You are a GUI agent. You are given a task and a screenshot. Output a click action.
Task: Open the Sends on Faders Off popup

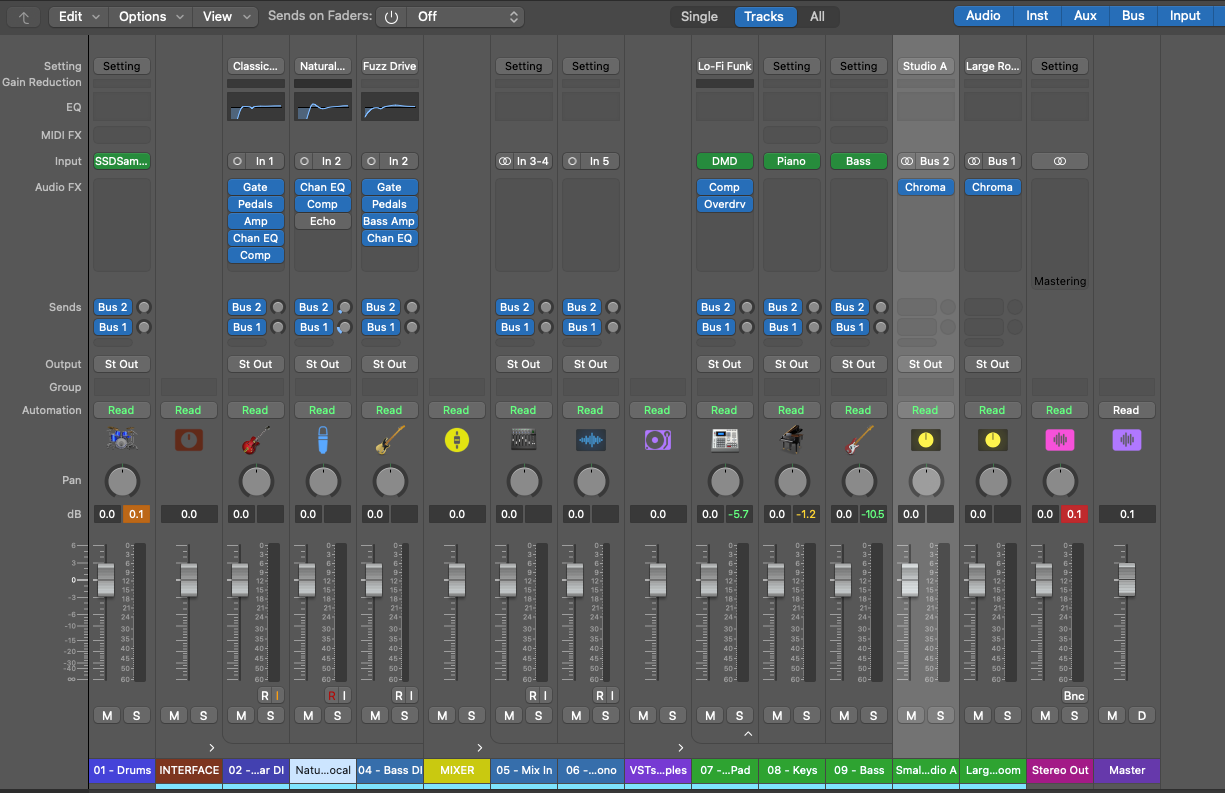click(x=465, y=16)
